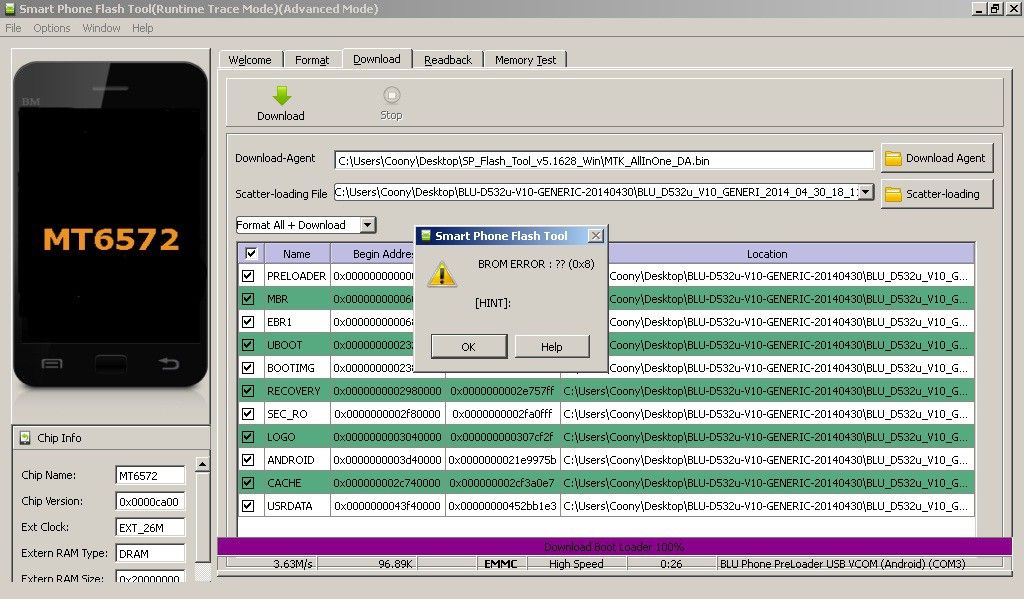Click the 3.63M/s transfer rate status
The image size is (1024, 600).
click(293, 563)
